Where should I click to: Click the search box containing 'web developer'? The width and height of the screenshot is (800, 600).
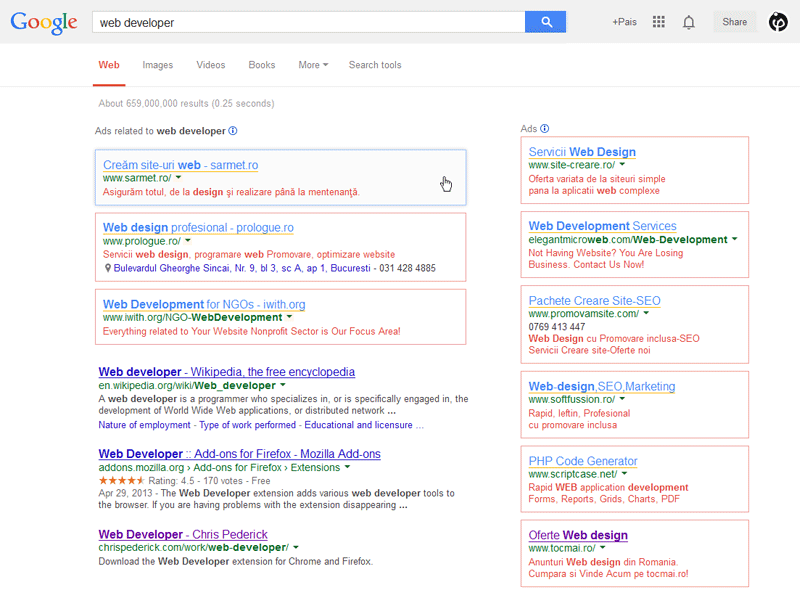pos(309,22)
